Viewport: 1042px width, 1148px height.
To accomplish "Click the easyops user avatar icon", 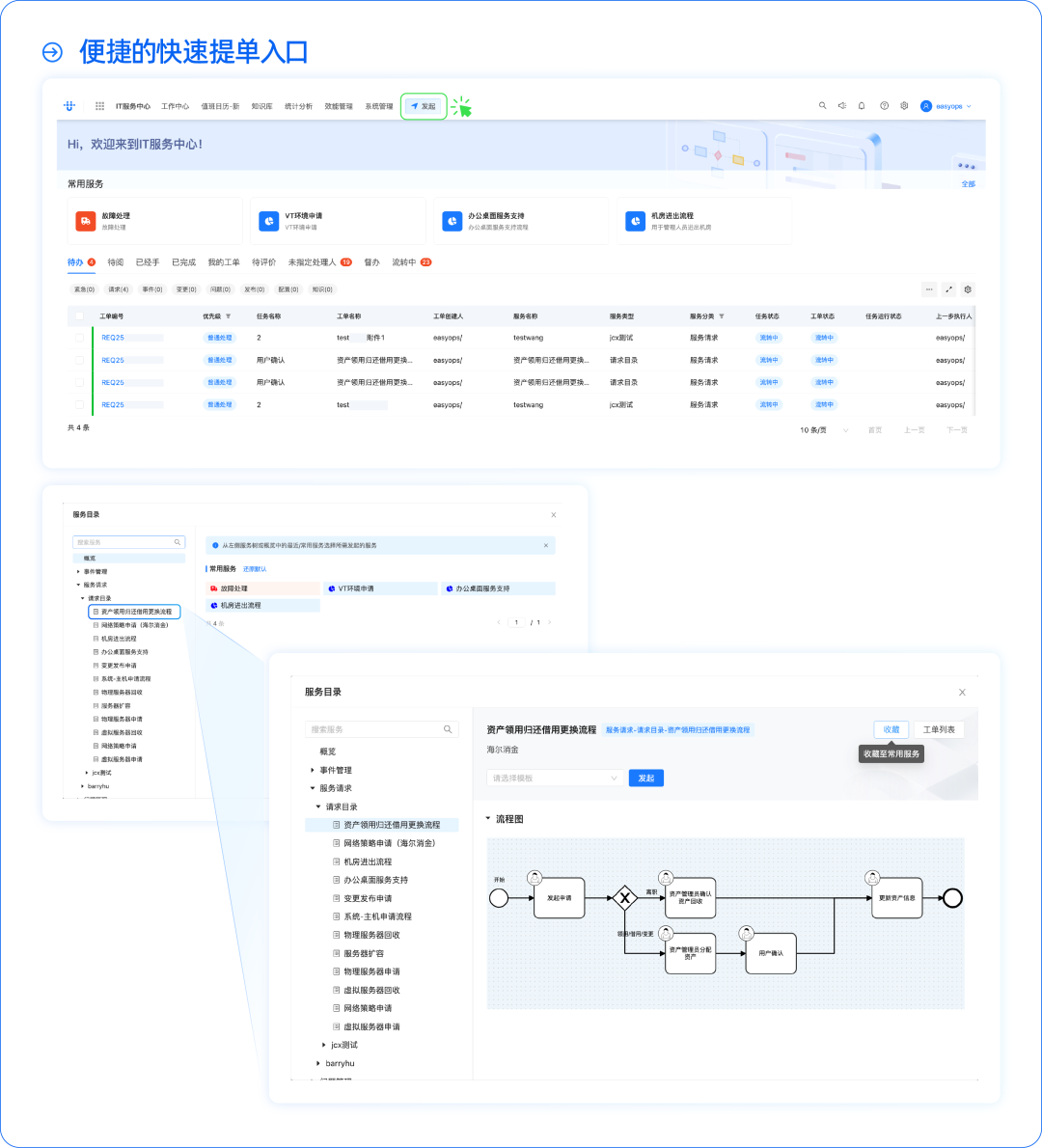I will tap(925, 106).
